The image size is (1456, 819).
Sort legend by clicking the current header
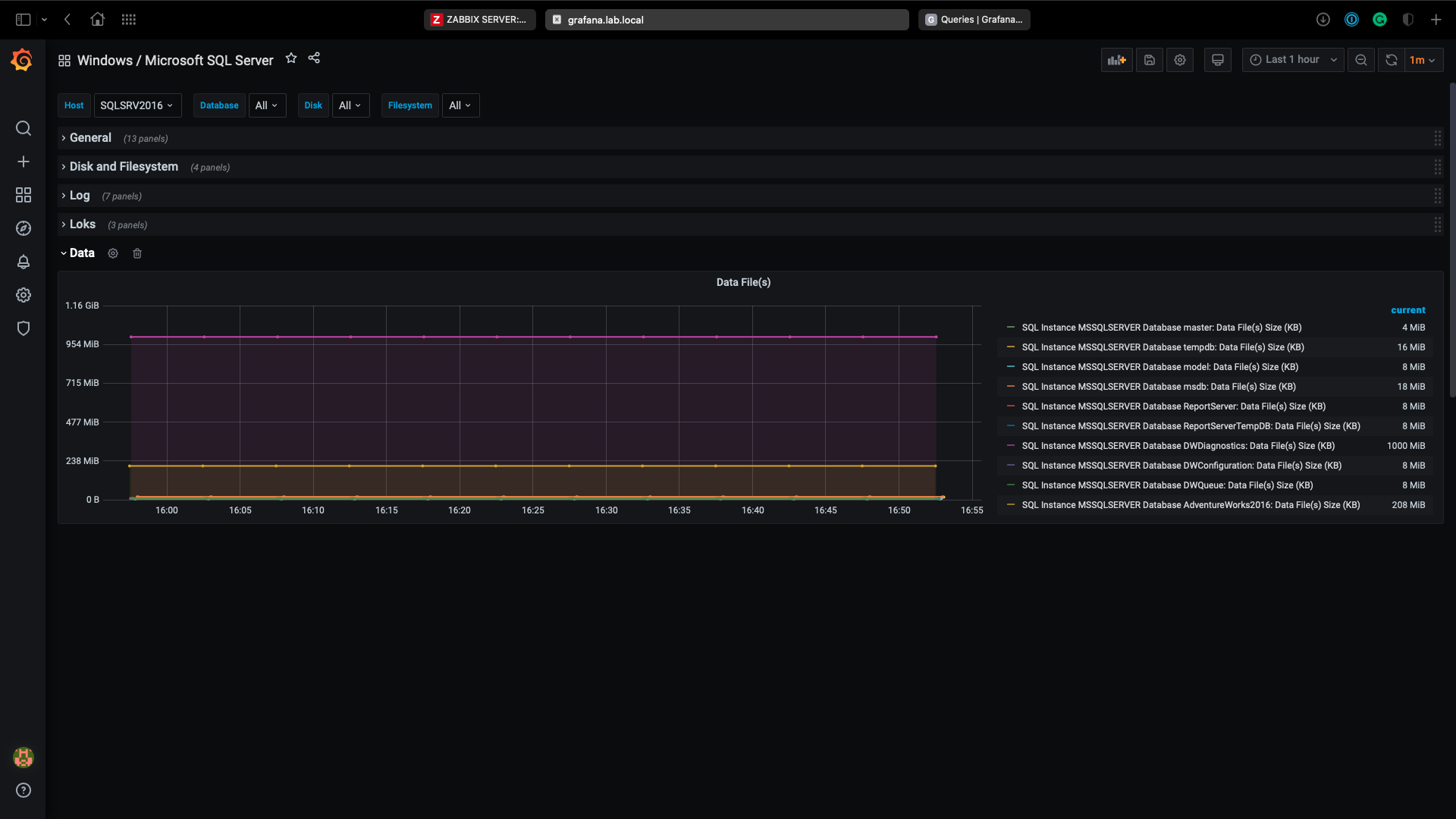coord(1407,310)
